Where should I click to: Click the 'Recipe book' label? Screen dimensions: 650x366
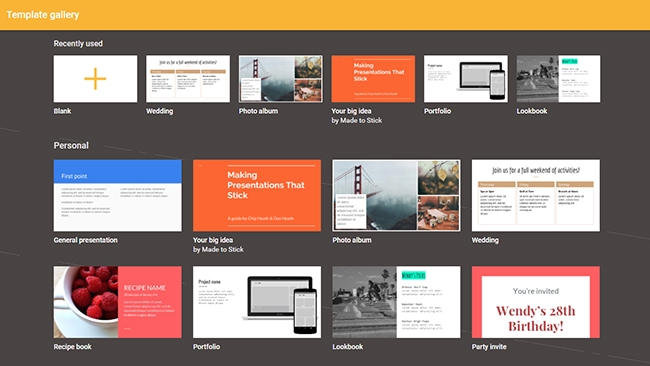point(73,347)
